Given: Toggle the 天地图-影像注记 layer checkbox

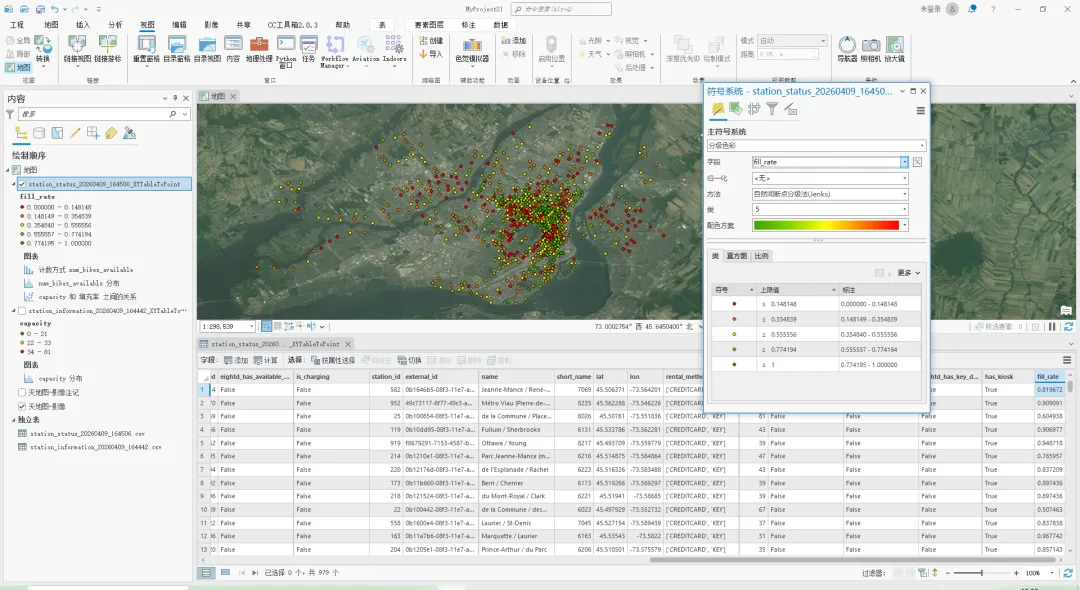Looking at the screenshot, I should (22, 392).
